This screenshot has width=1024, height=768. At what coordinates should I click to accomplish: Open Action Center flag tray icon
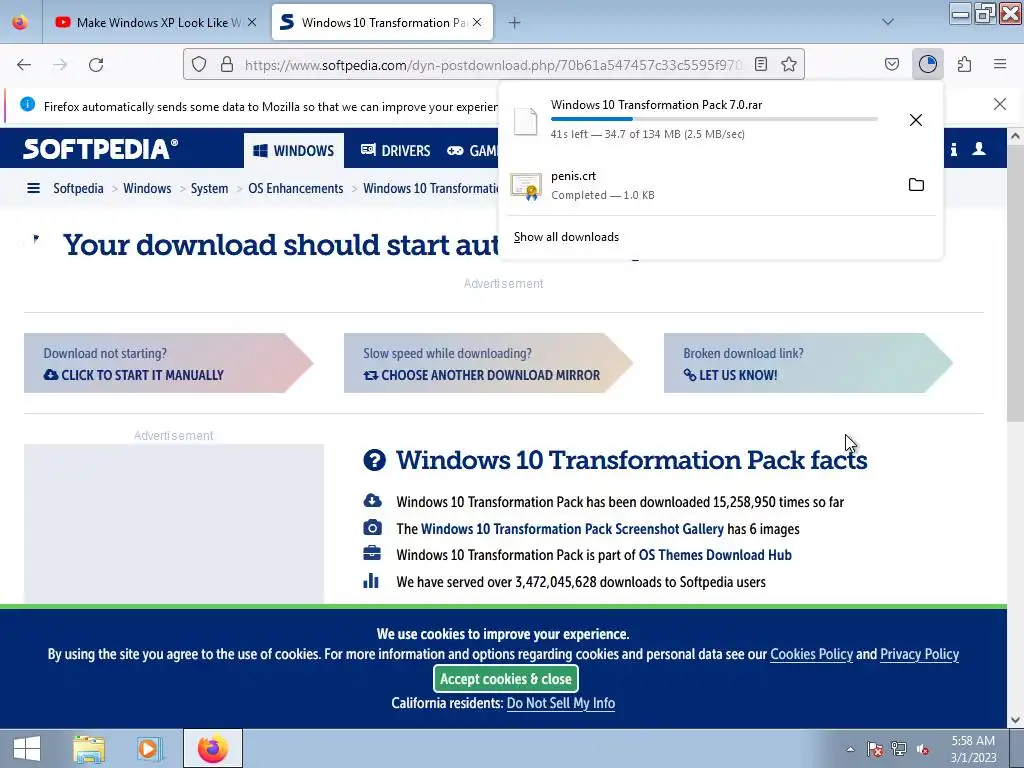tap(874, 750)
